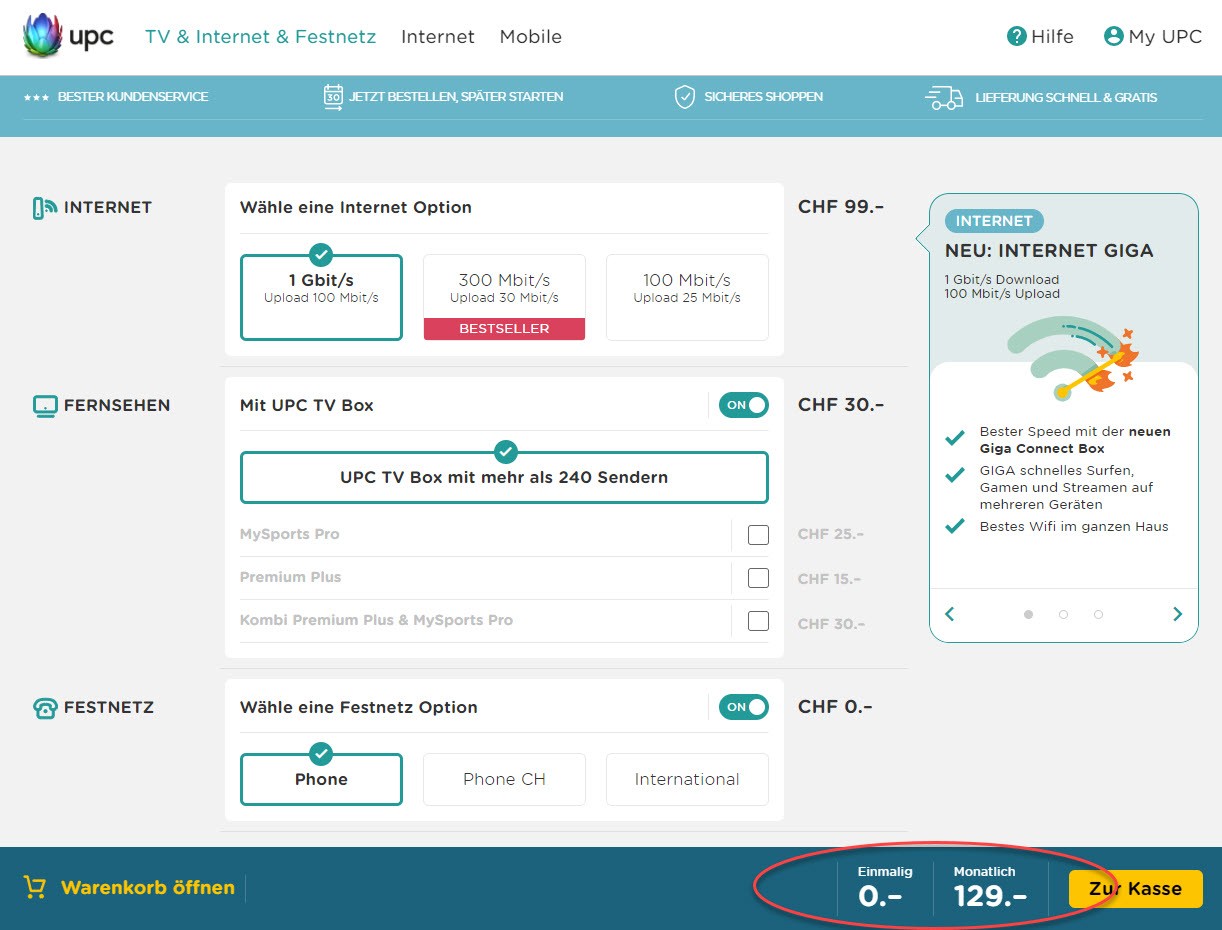Disable the Festnetz option switch
Image resolution: width=1222 pixels, height=930 pixels.
744,707
